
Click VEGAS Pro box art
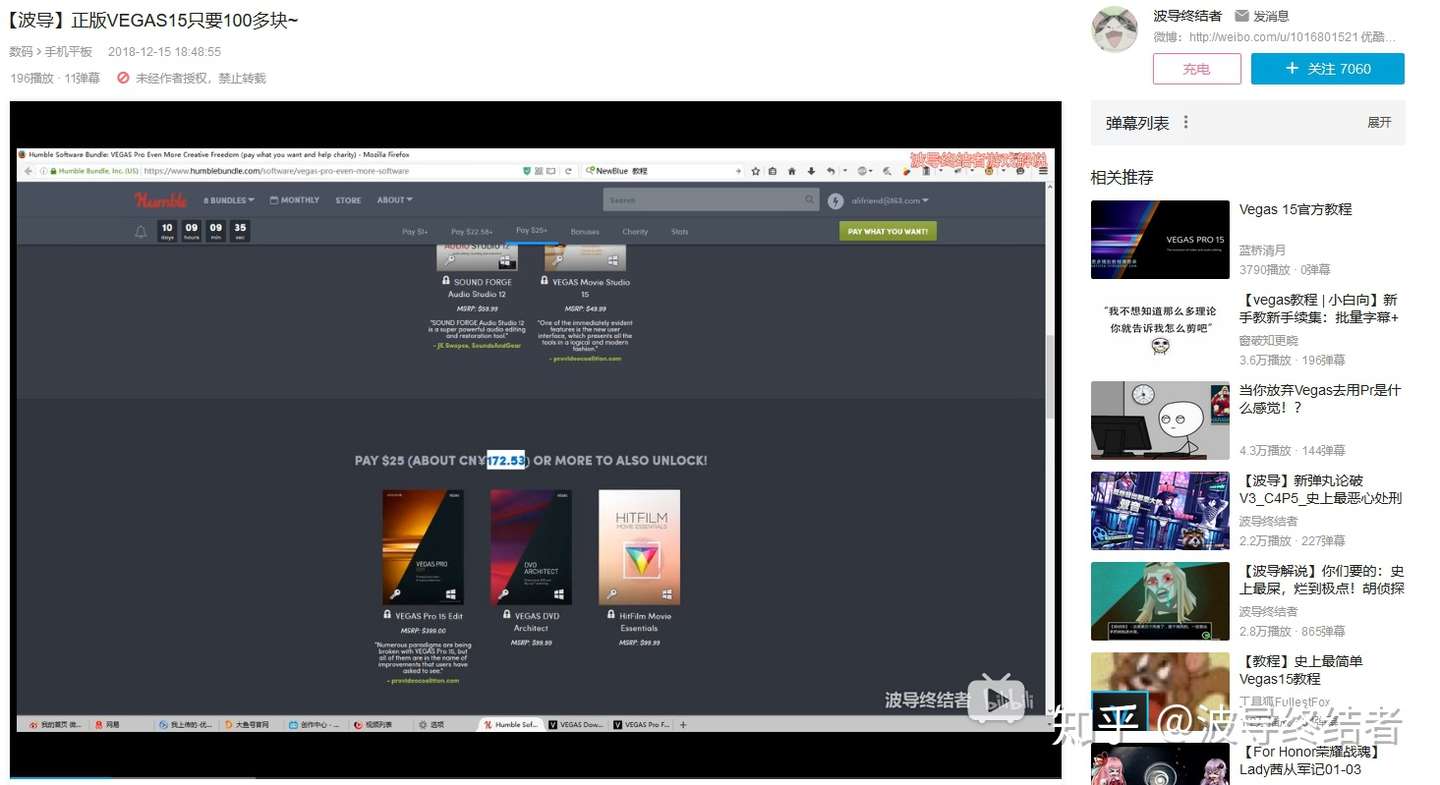pyautogui.click(x=423, y=547)
